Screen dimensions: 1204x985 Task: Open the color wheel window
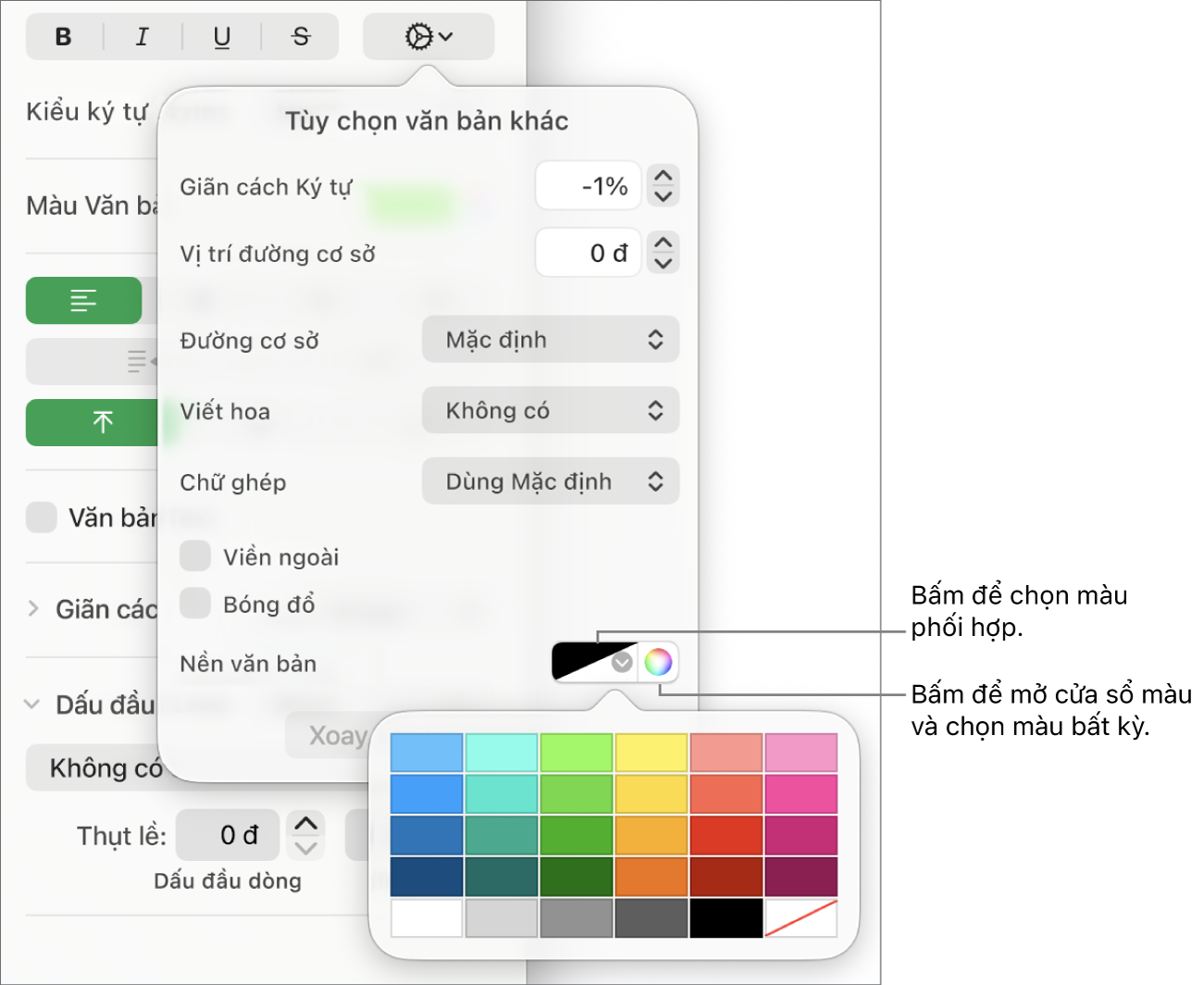point(658,662)
